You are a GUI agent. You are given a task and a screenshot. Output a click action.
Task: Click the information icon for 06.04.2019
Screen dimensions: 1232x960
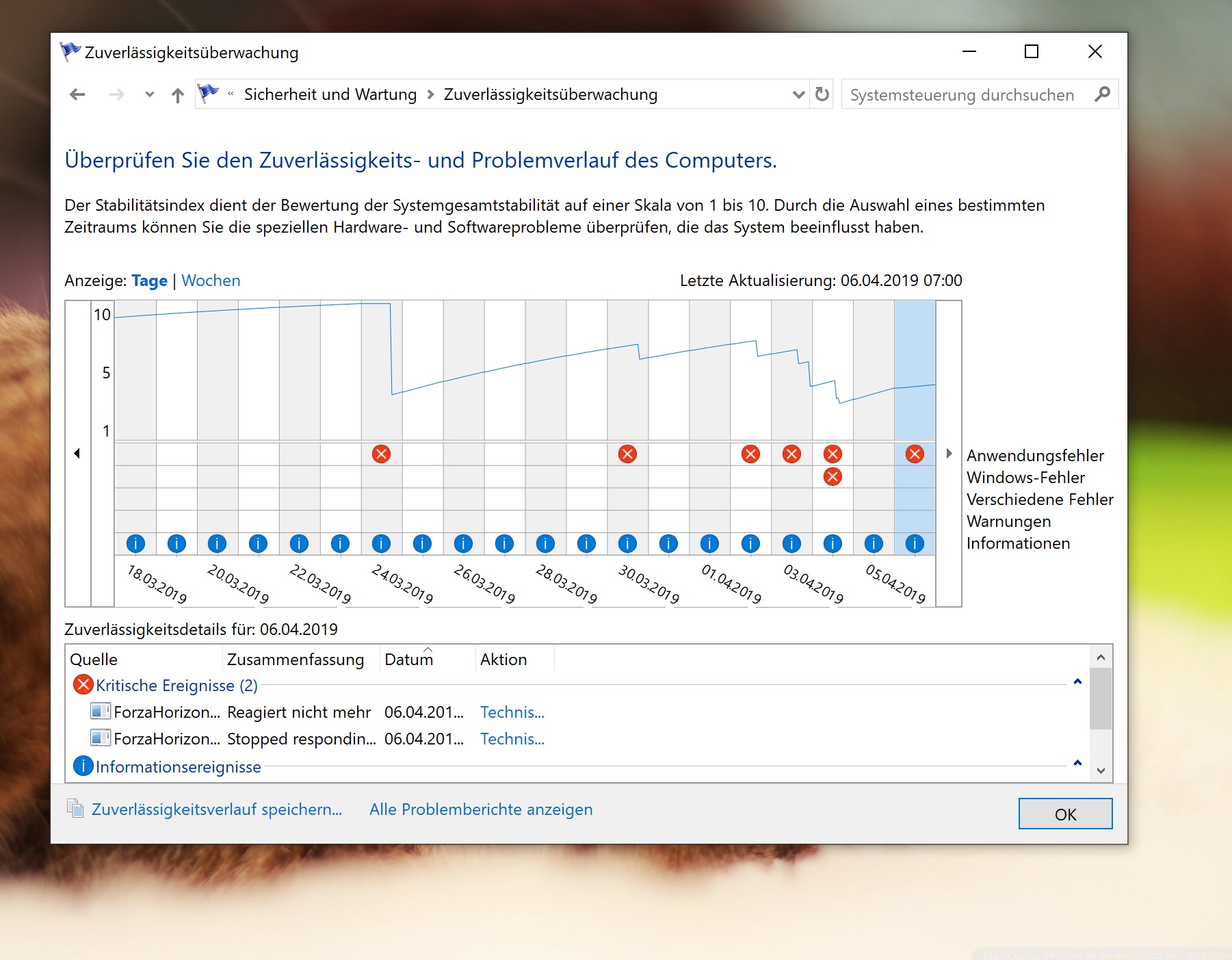915,543
